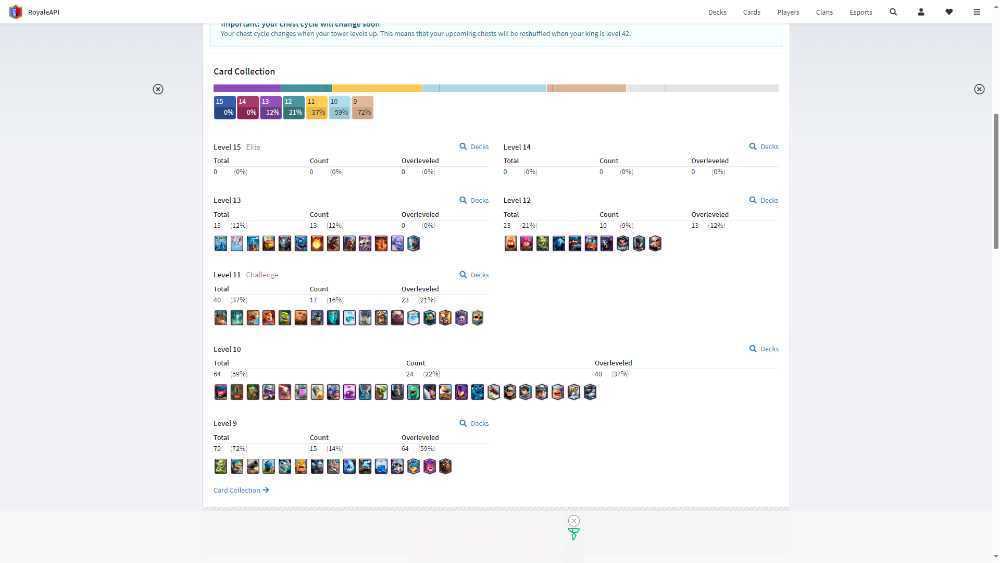Select the second card in Level 9 row

pos(237,466)
